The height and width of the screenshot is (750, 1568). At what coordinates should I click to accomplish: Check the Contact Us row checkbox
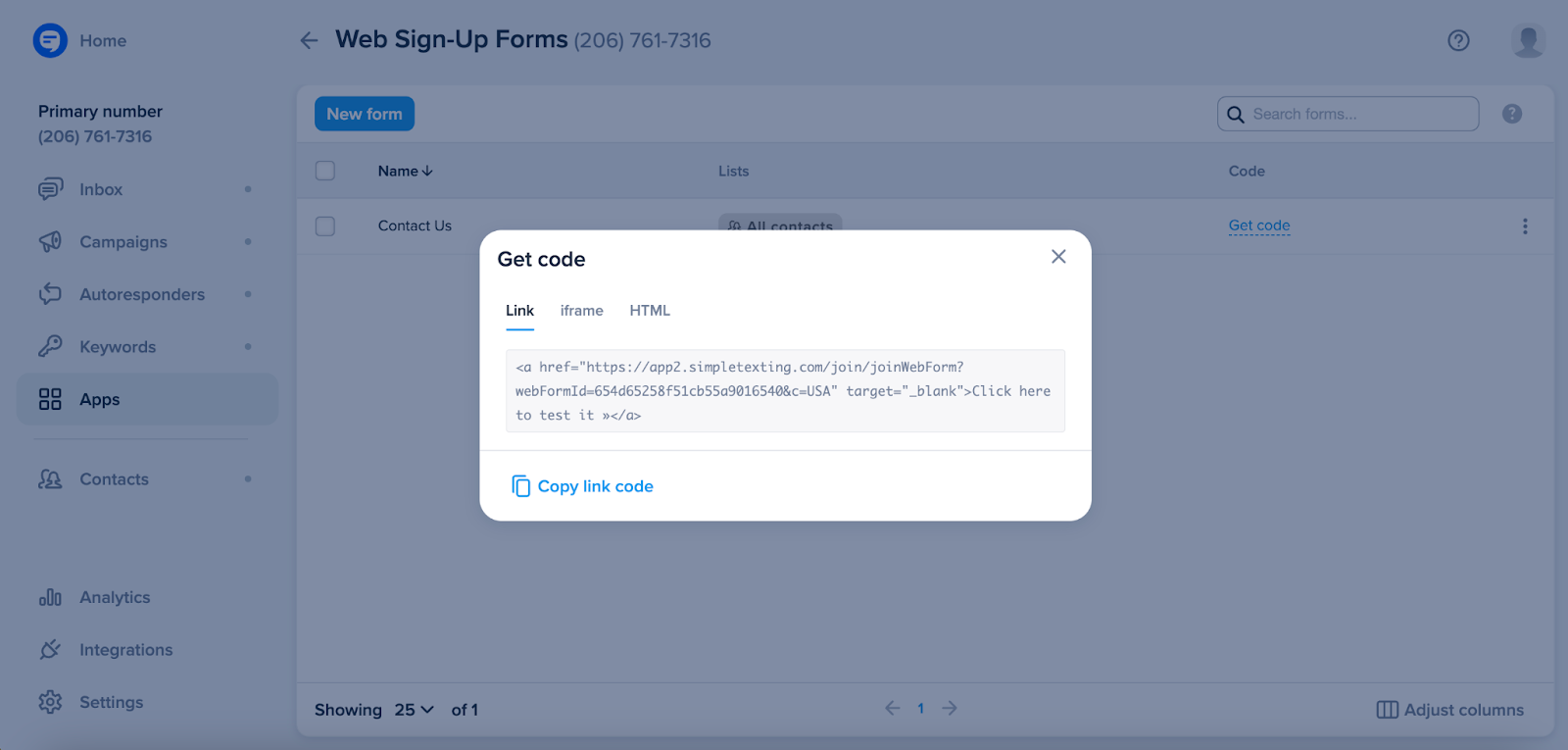[325, 226]
